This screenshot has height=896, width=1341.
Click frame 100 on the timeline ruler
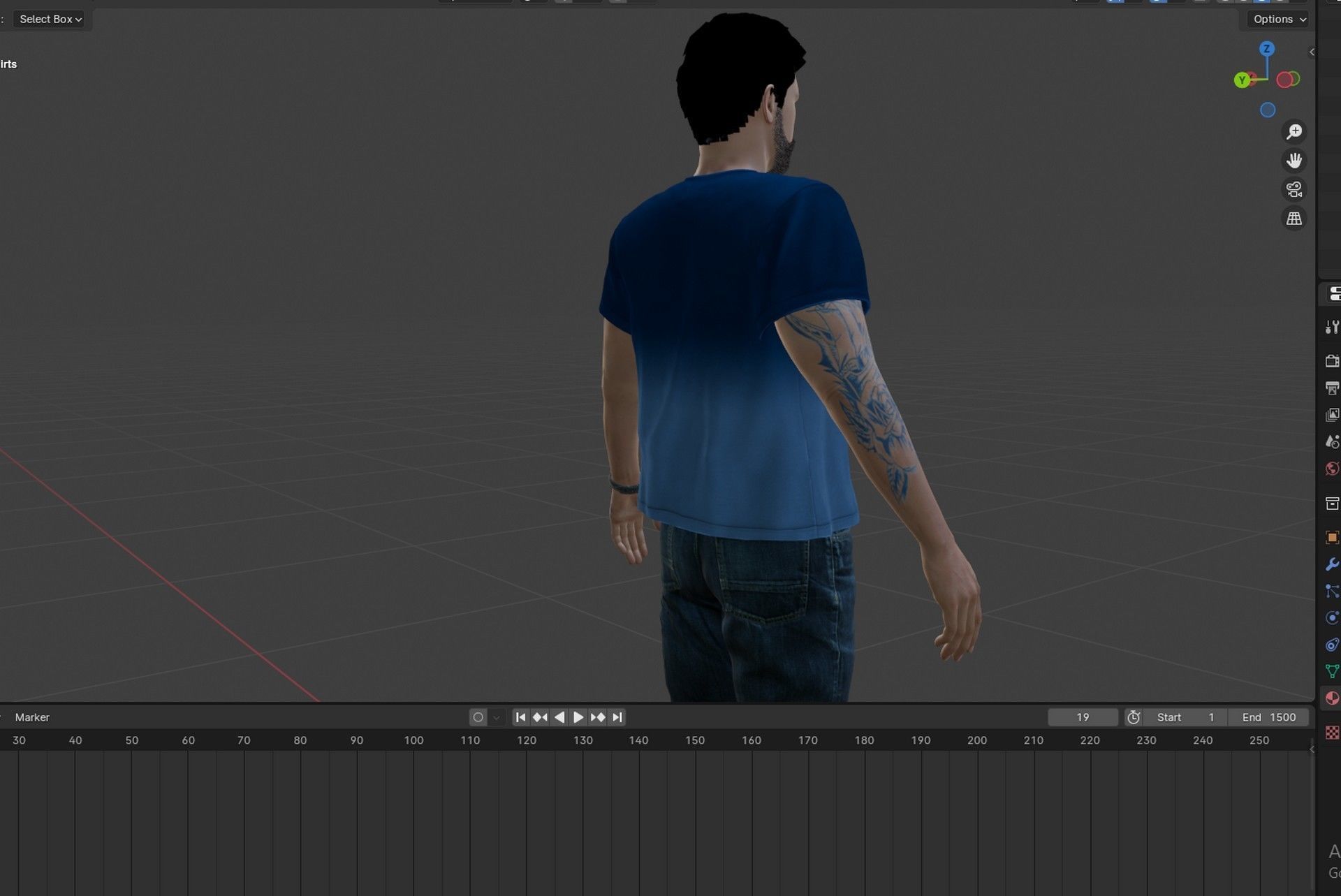(413, 740)
